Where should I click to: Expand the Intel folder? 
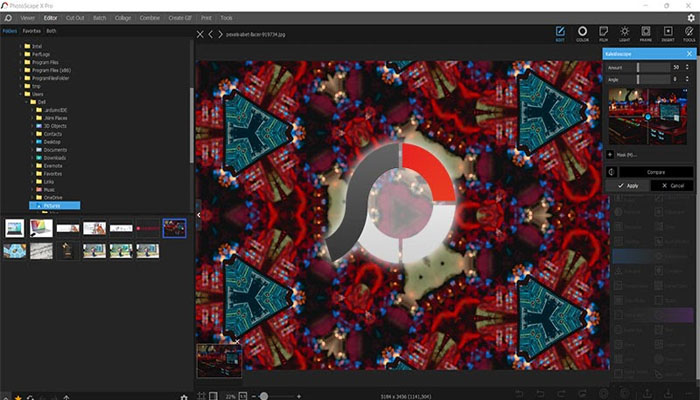(x=21, y=46)
